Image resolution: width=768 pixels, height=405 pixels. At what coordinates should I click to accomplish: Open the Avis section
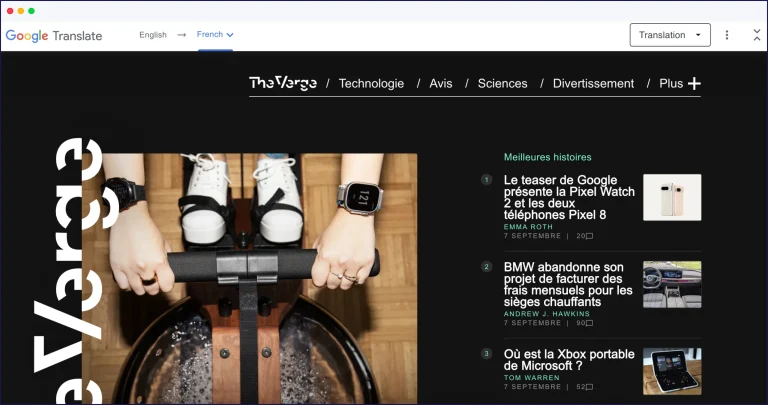(x=441, y=84)
